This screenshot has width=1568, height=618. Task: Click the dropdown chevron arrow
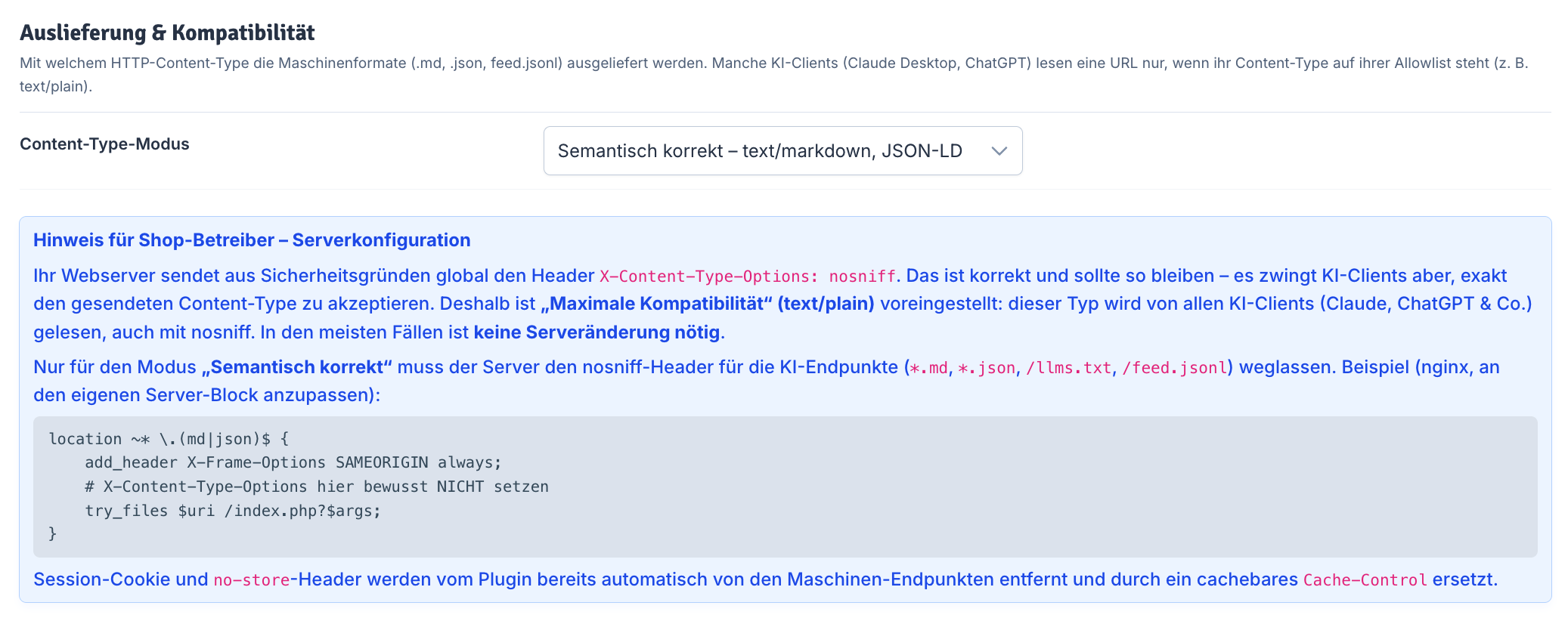(999, 151)
